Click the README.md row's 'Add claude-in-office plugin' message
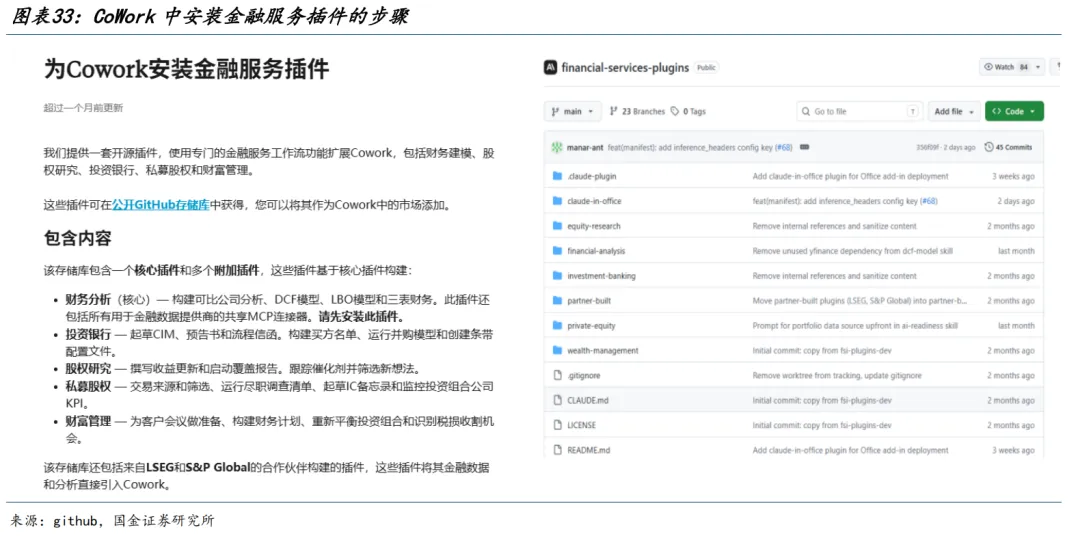Viewport: 1080px width, 536px height. pyautogui.click(x=850, y=450)
